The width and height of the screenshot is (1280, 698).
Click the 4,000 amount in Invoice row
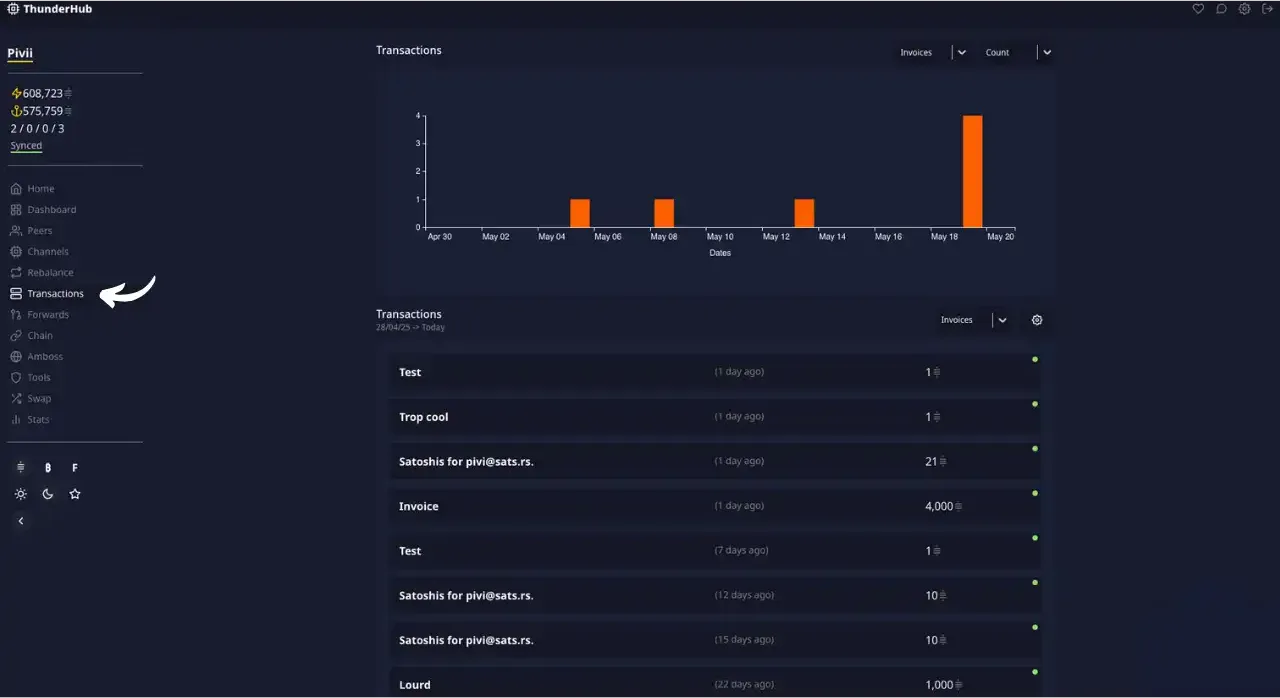943,506
